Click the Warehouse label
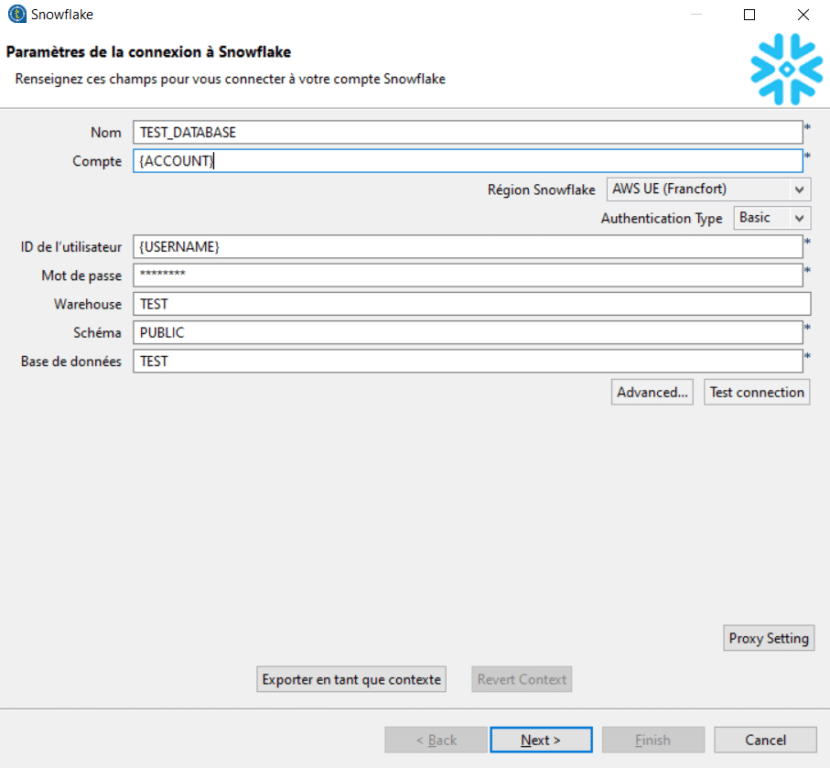Screen dimensions: 830x768 pos(88,304)
